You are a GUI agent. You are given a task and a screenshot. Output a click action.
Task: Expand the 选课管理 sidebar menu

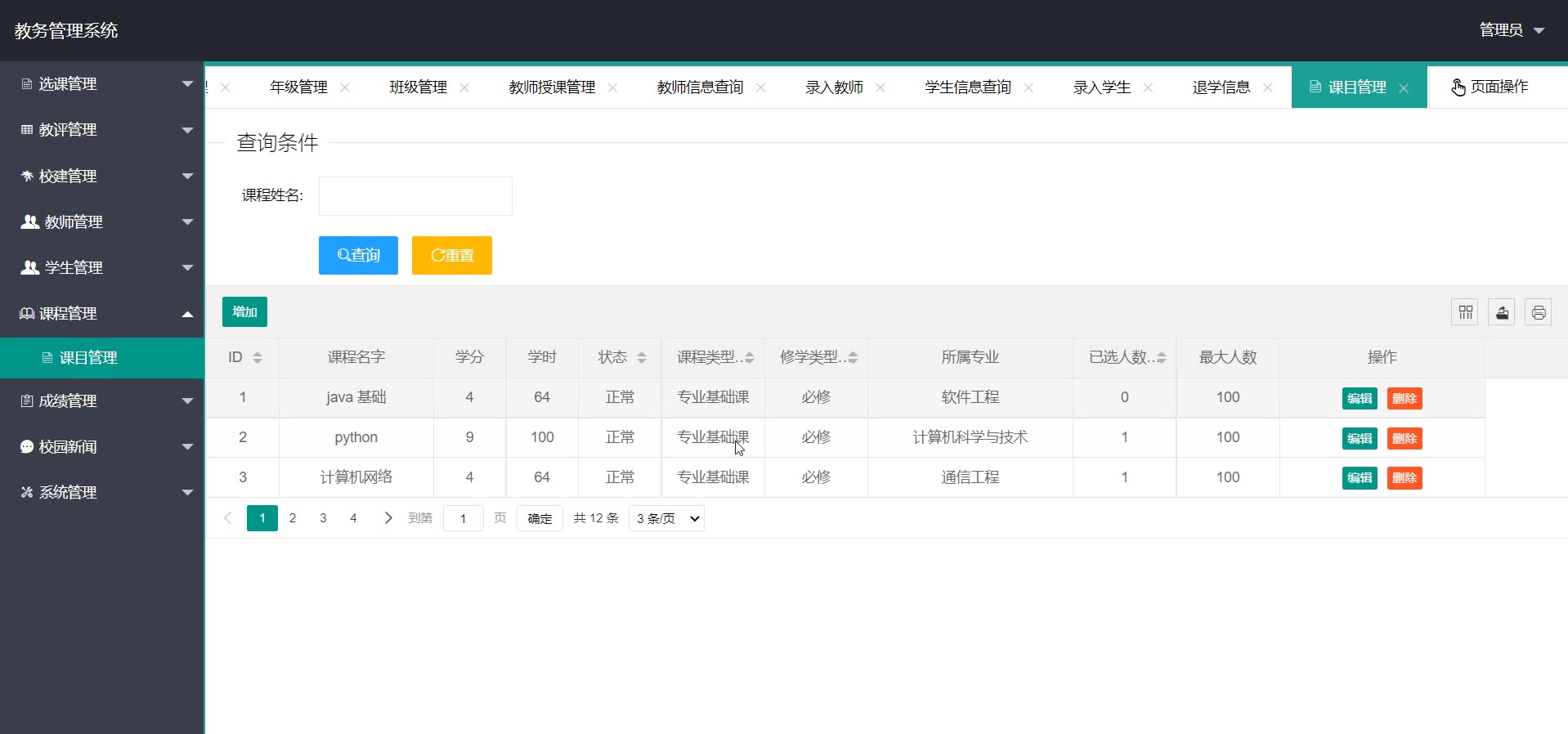(x=102, y=84)
